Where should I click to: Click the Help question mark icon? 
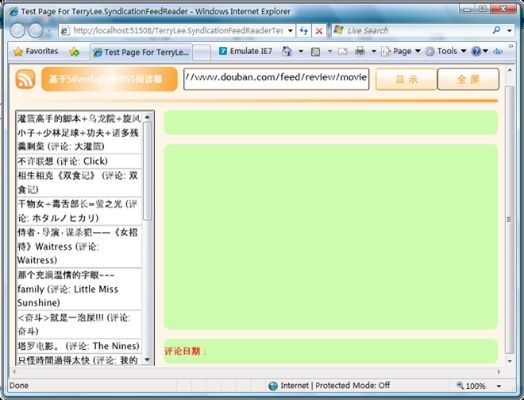coord(476,51)
